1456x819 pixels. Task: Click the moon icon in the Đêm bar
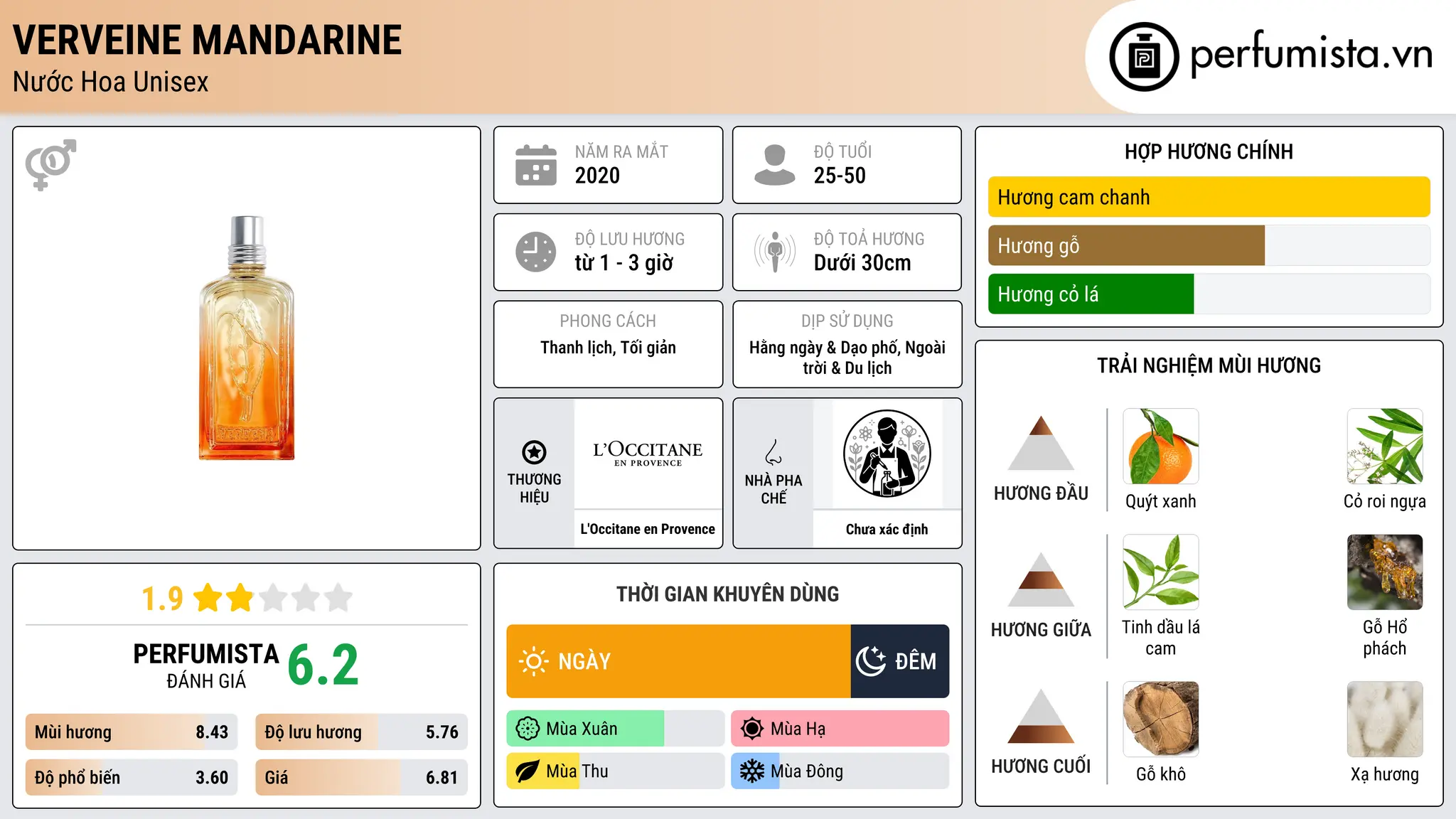click(x=871, y=661)
